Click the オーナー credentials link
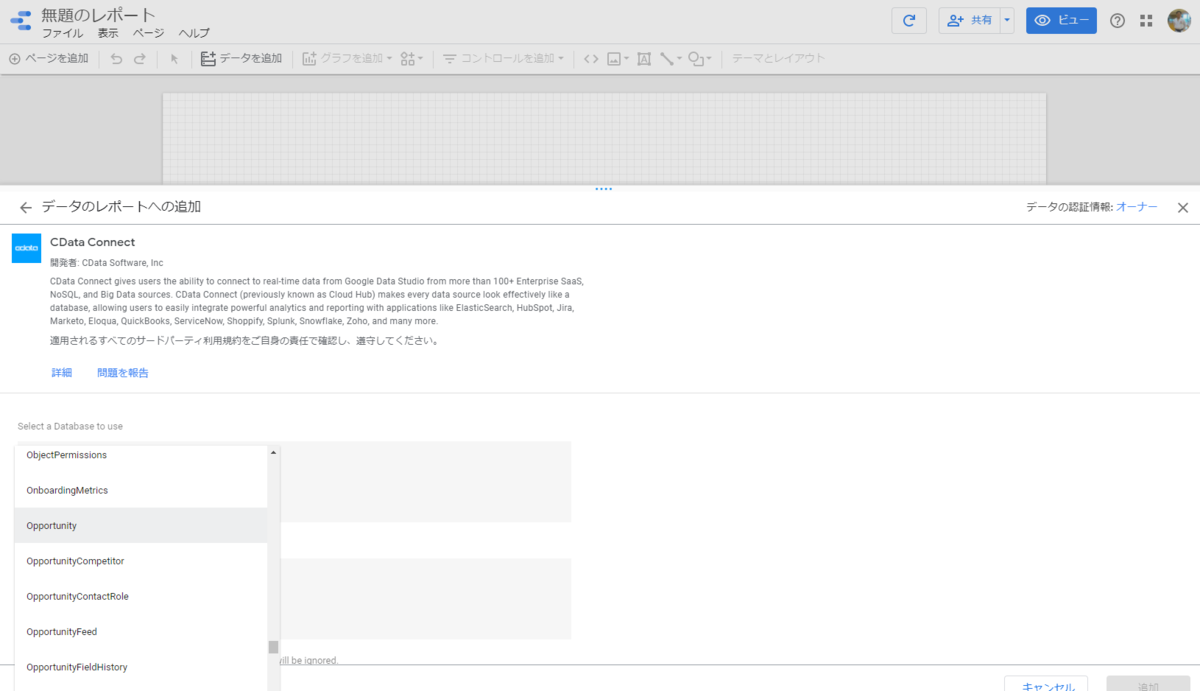The height and width of the screenshot is (691, 1200). tap(1137, 207)
